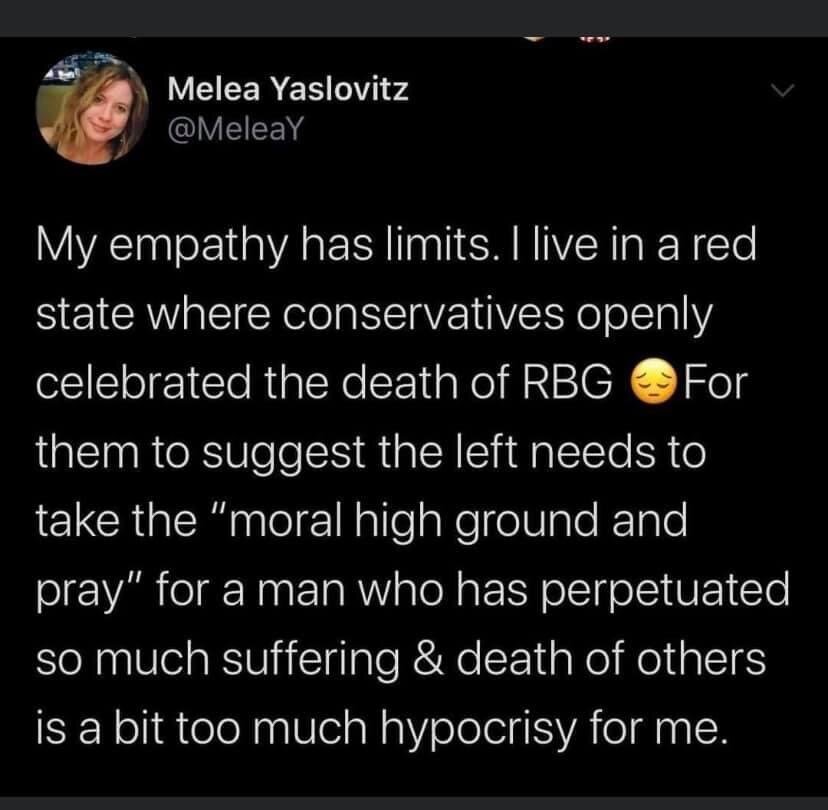The image size is (828, 810).
Task: Click the @MeleaY handle
Action: click(231, 131)
